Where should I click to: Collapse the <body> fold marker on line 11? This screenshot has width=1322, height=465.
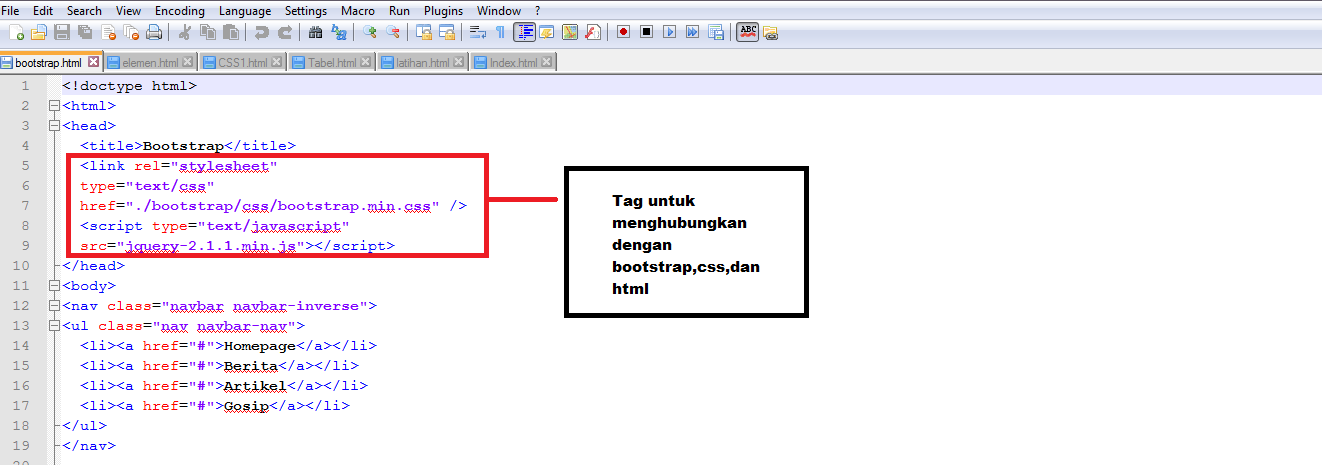[x=53, y=286]
